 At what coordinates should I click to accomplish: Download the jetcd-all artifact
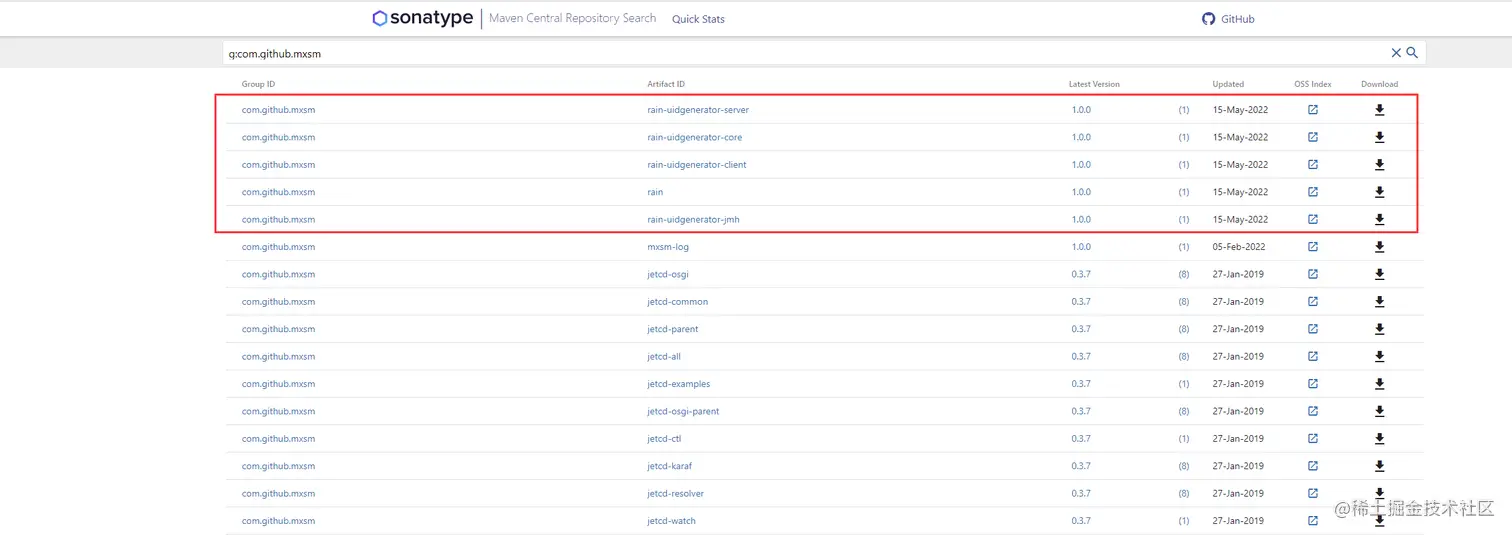(x=1379, y=357)
